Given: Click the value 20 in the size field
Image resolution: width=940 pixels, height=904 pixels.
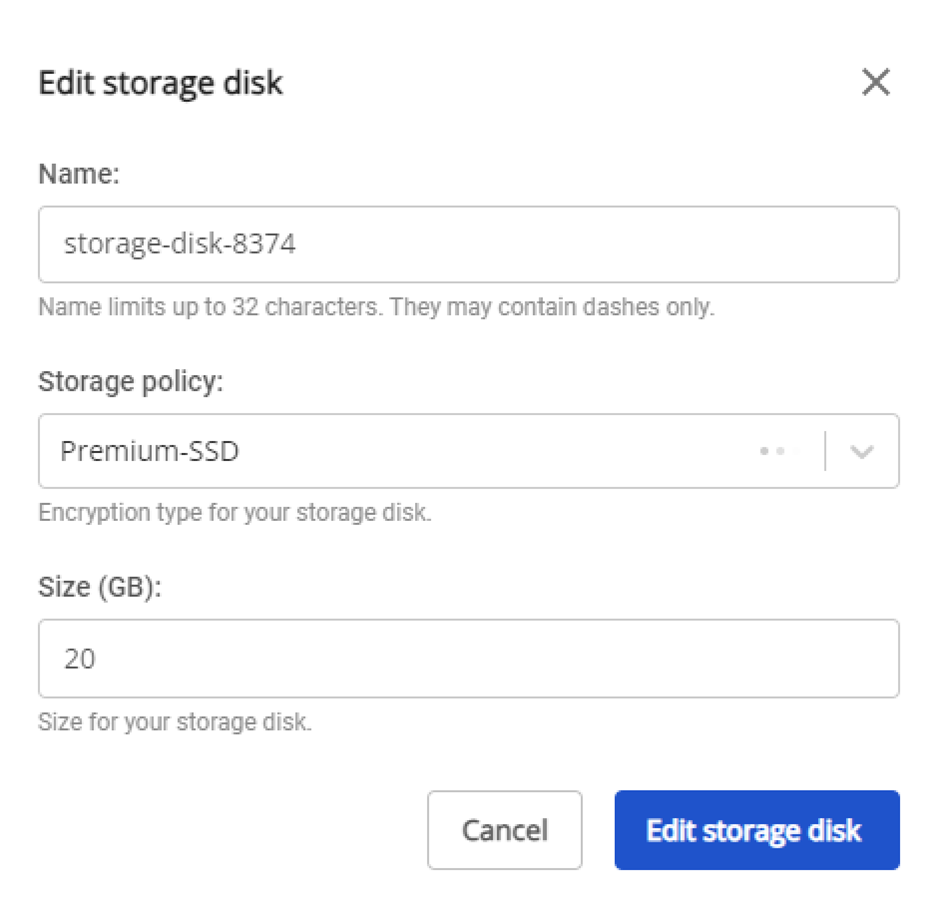Looking at the screenshot, I should tap(80, 659).
